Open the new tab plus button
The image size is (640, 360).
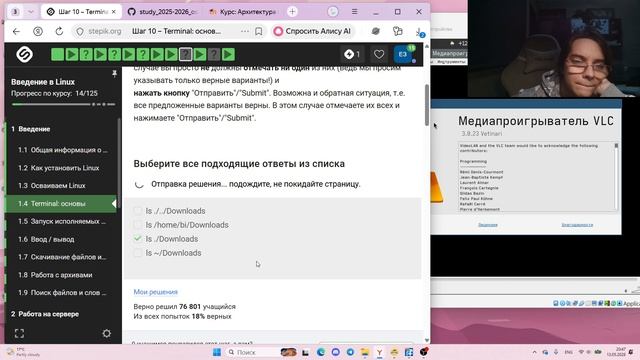[x=292, y=12]
